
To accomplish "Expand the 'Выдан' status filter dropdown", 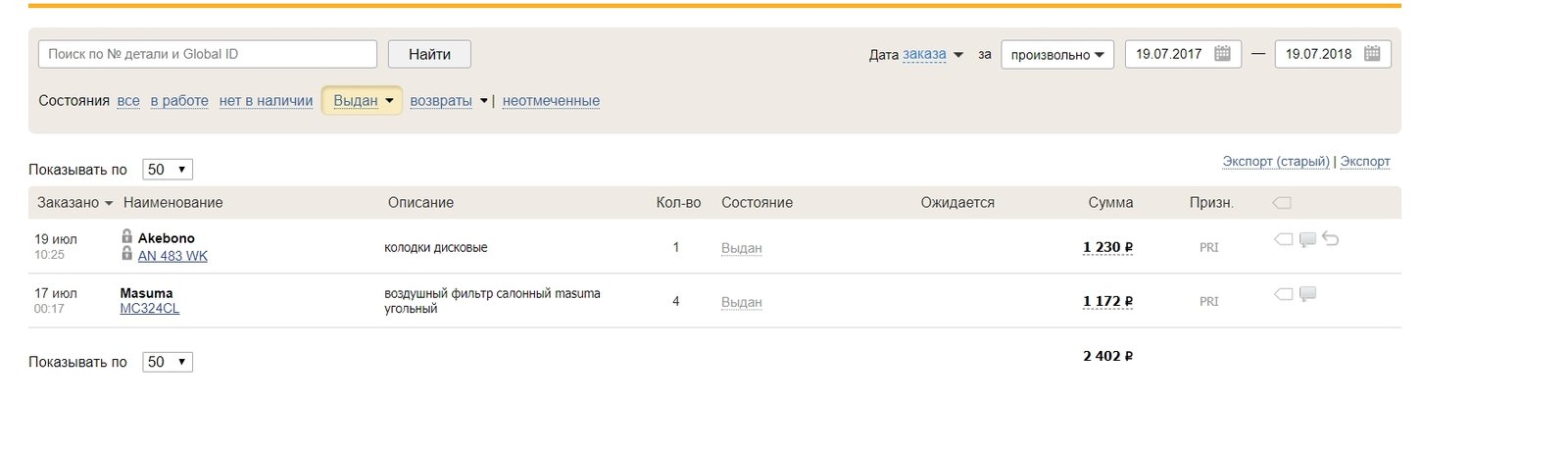I will pyautogui.click(x=362, y=101).
